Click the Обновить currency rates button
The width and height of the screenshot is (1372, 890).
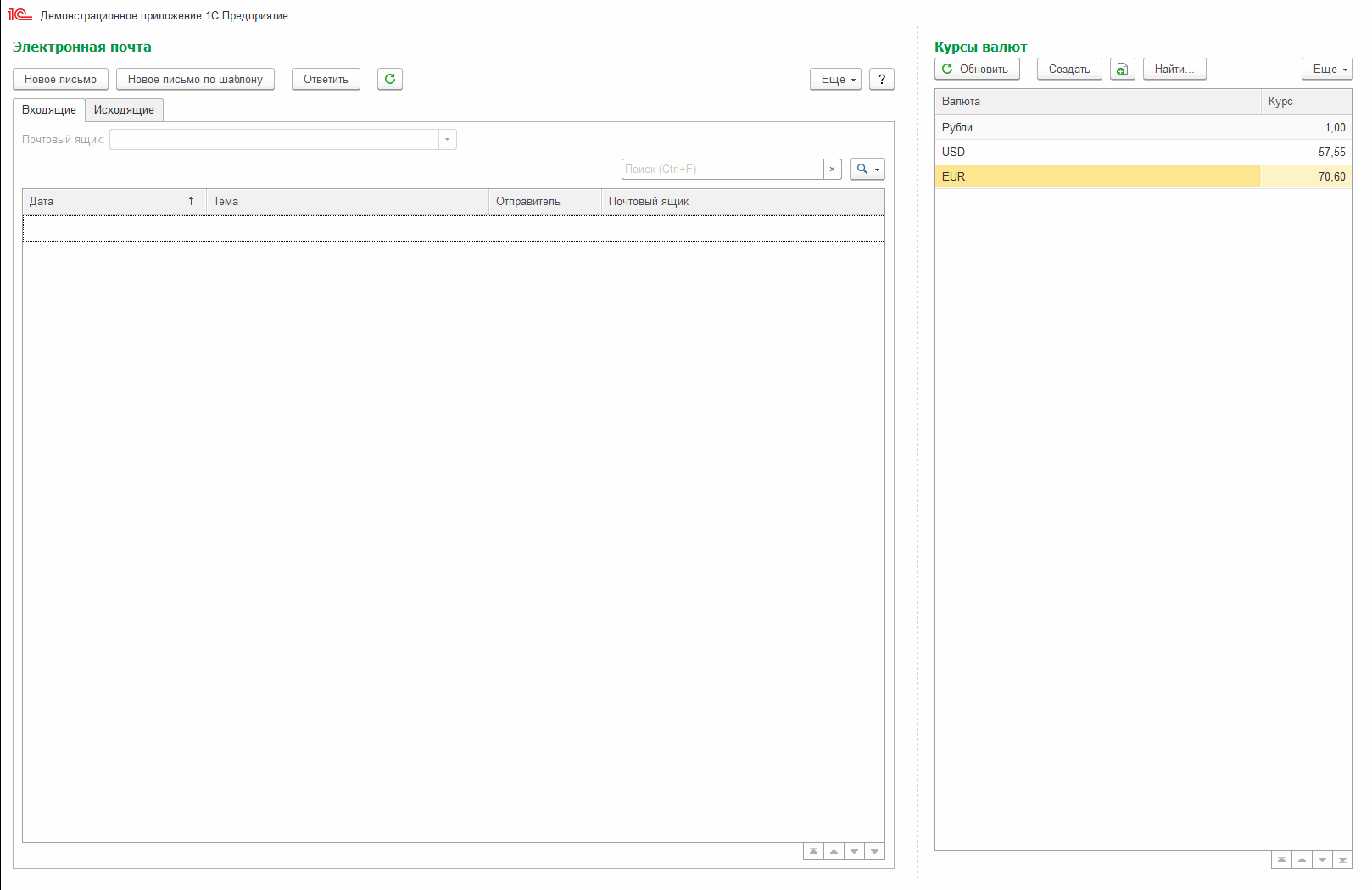pyautogui.click(x=977, y=69)
